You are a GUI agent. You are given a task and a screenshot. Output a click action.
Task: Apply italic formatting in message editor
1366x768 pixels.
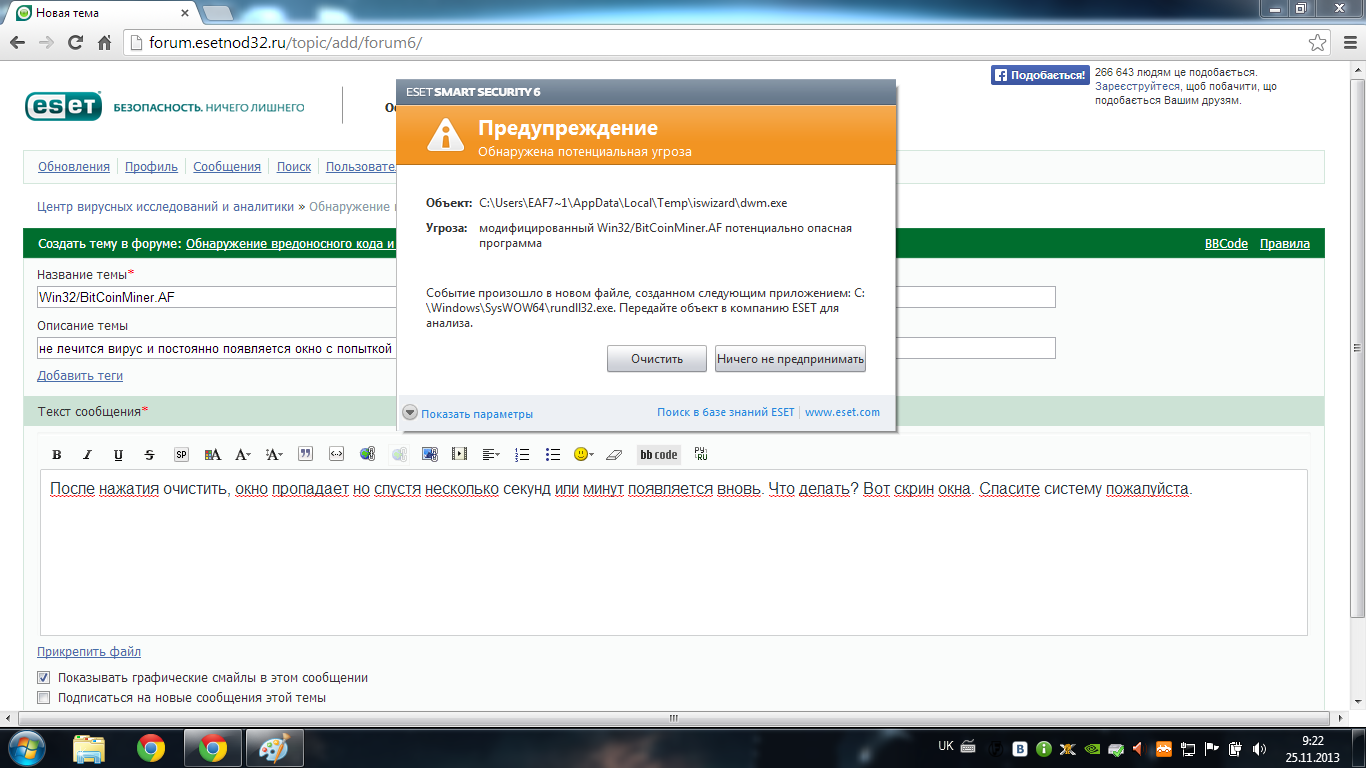click(87, 454)
